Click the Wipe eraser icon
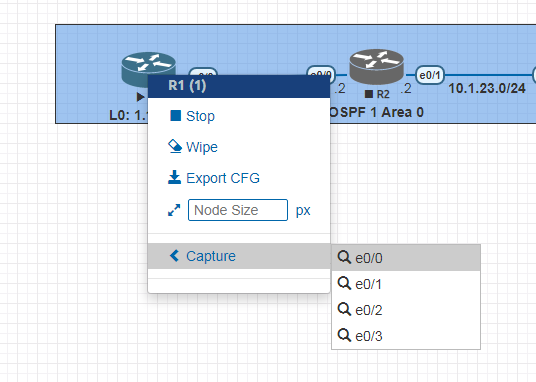The width and height of the screenshot is (536, 382). [175, 146]
